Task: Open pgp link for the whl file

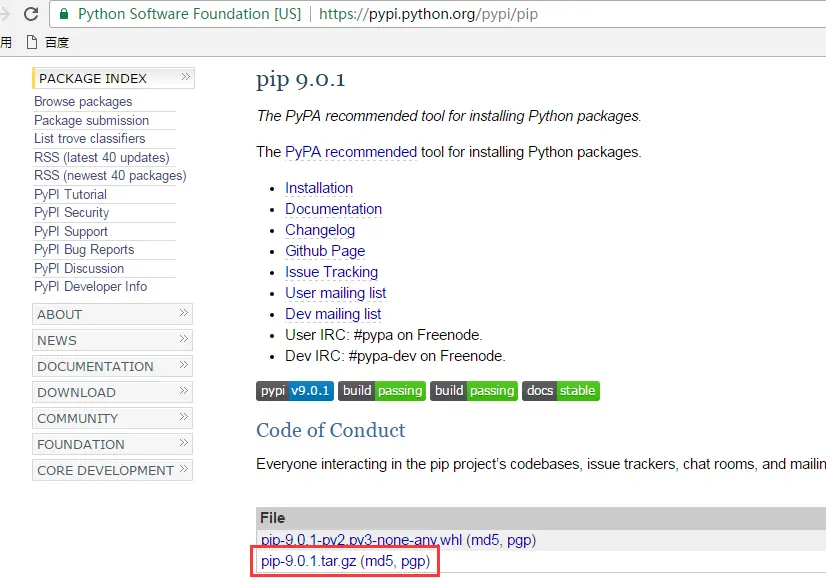Action: pyautogui.click(x=519, y=541)
